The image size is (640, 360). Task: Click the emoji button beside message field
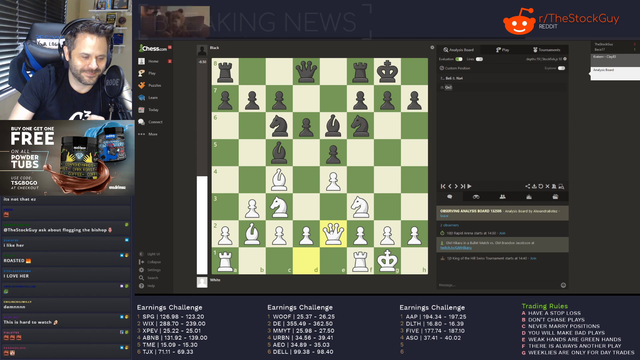[x=563, y=285]
